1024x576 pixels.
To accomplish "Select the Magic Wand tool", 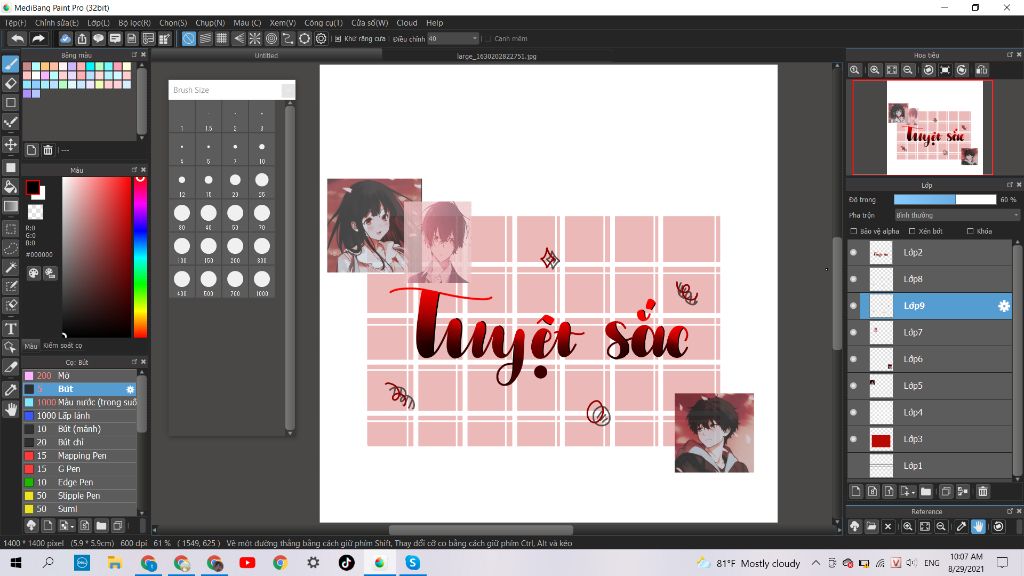I will [x=10, y=267].
